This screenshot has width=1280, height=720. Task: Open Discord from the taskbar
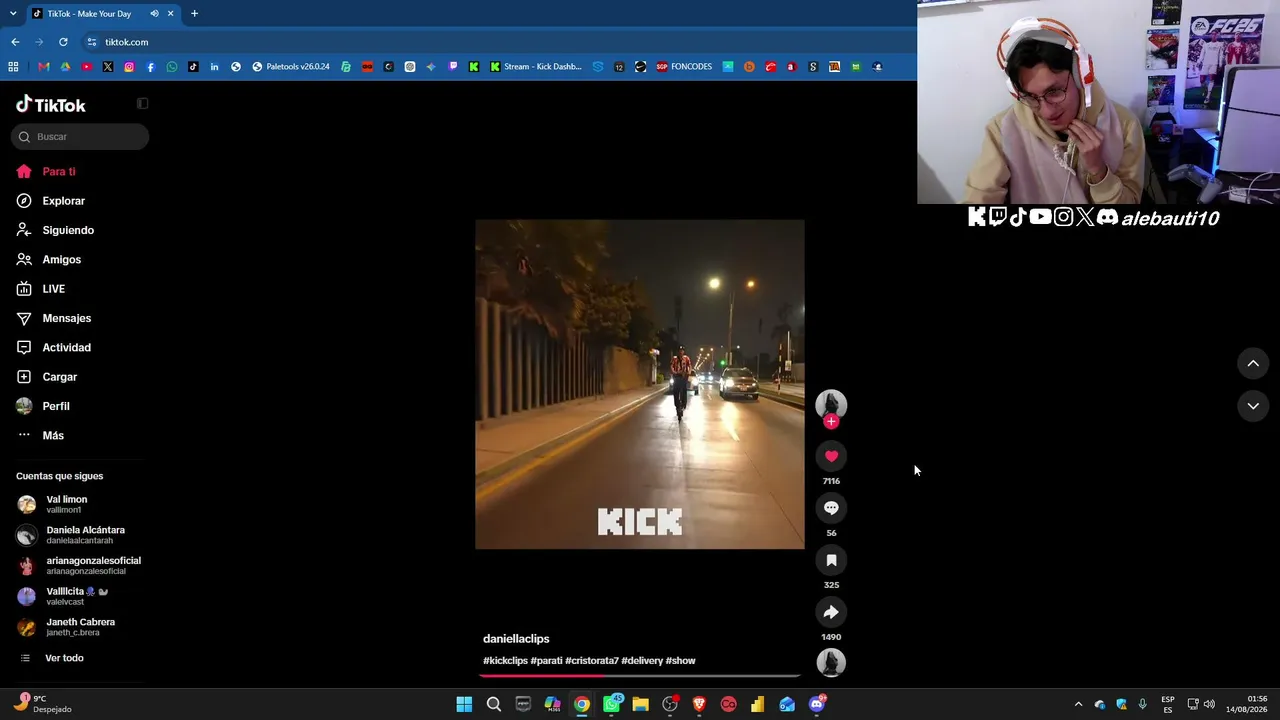[x=817, y=705]
